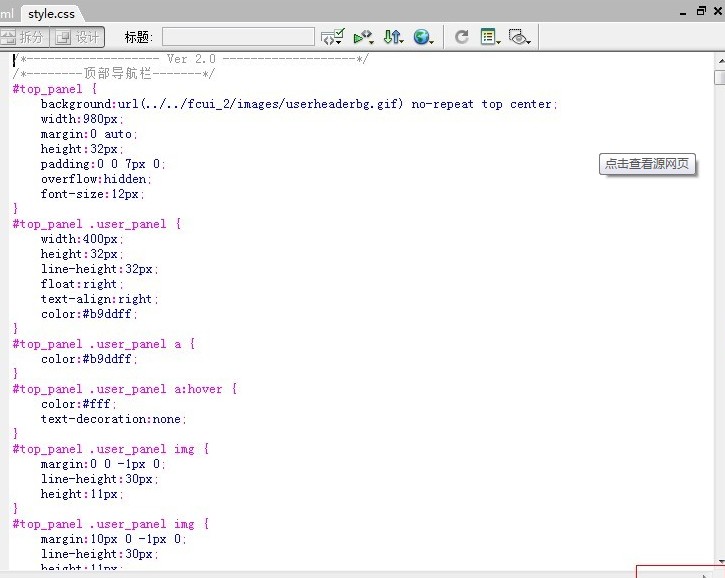Viewport: 725px width, 578px height.
Task: Click the Browser compatibility check icon
Action: point(363,37)
